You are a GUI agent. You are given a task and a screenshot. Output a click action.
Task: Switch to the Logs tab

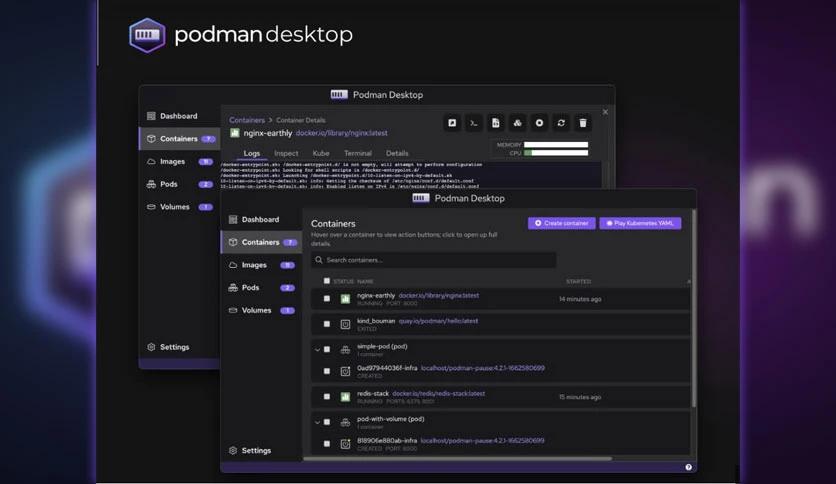[x=252, y=153]
